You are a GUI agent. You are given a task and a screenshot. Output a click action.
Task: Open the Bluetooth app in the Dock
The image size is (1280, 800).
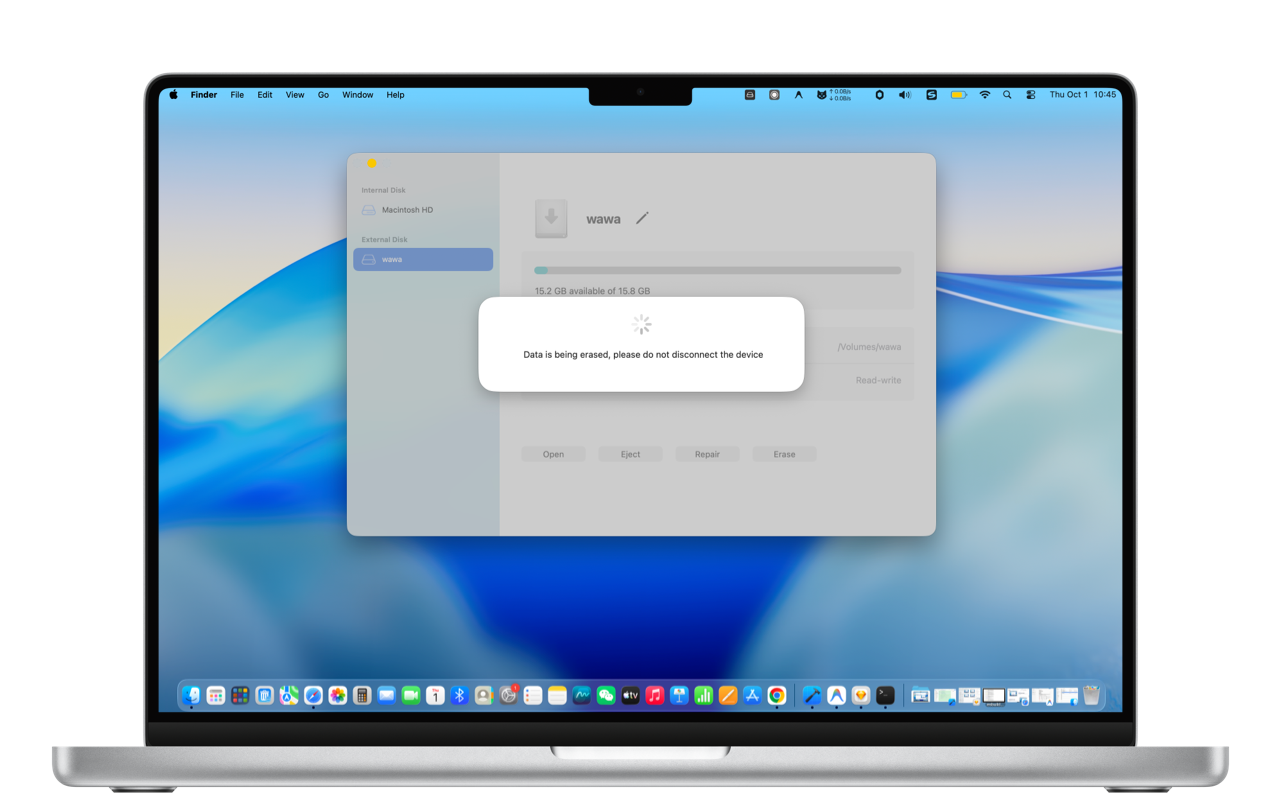point(459,695)
